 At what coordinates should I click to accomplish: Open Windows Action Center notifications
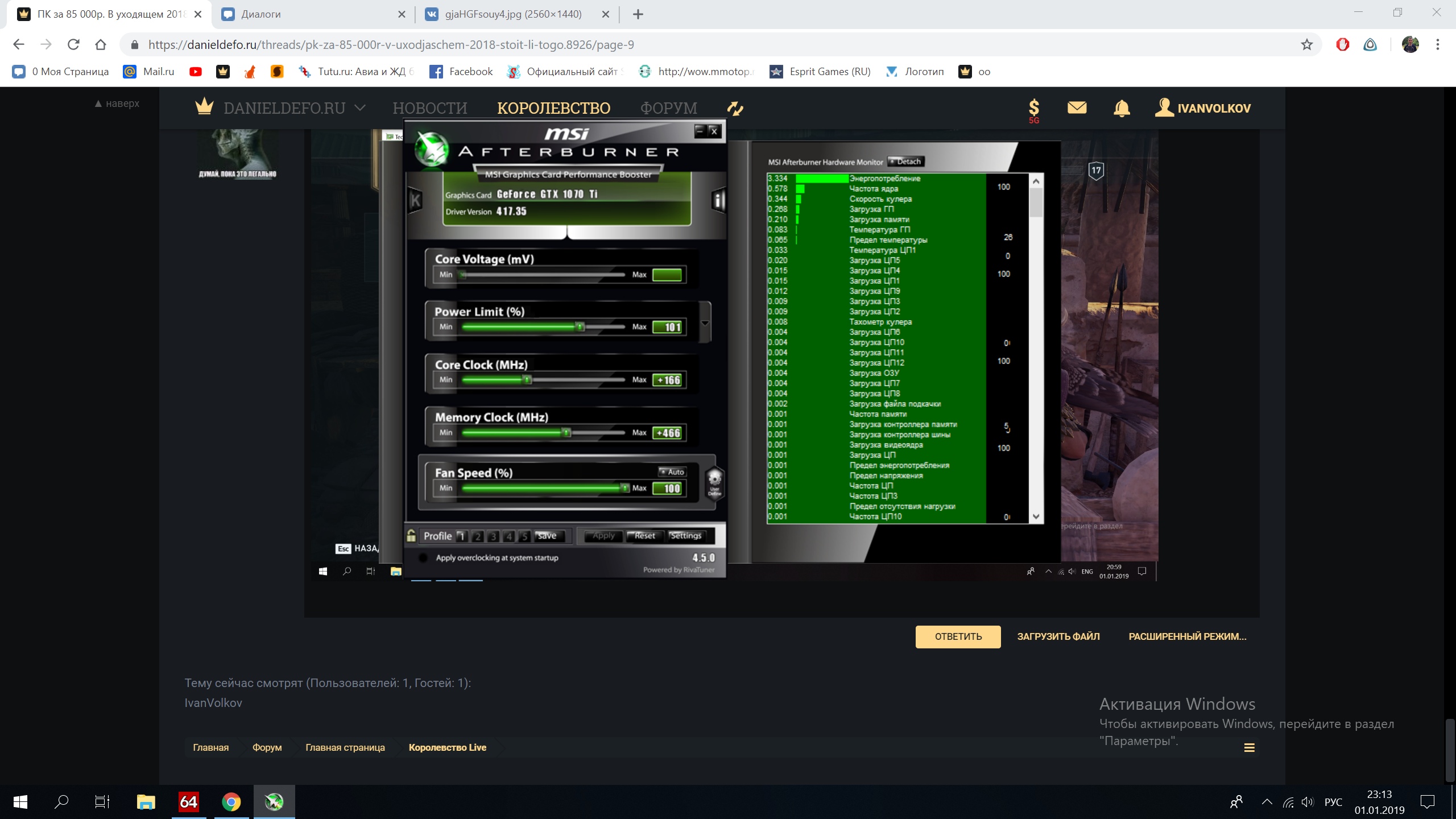[1428, 802]
